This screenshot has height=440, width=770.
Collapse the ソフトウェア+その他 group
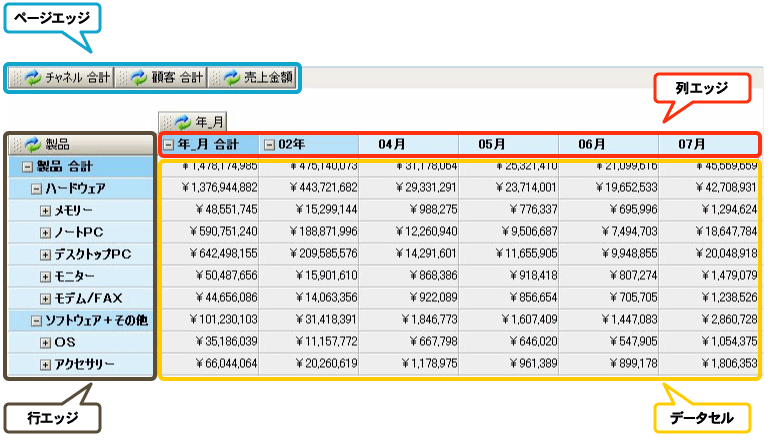pos(36,320)
